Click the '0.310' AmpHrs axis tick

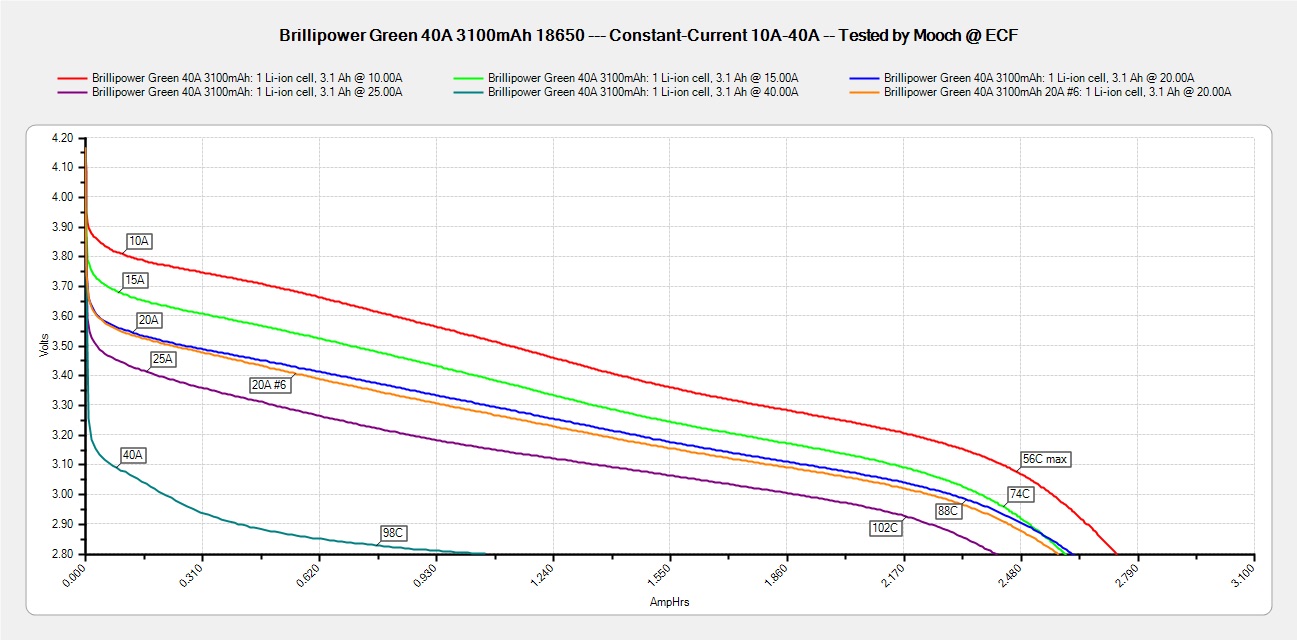(x=193, y=575)
